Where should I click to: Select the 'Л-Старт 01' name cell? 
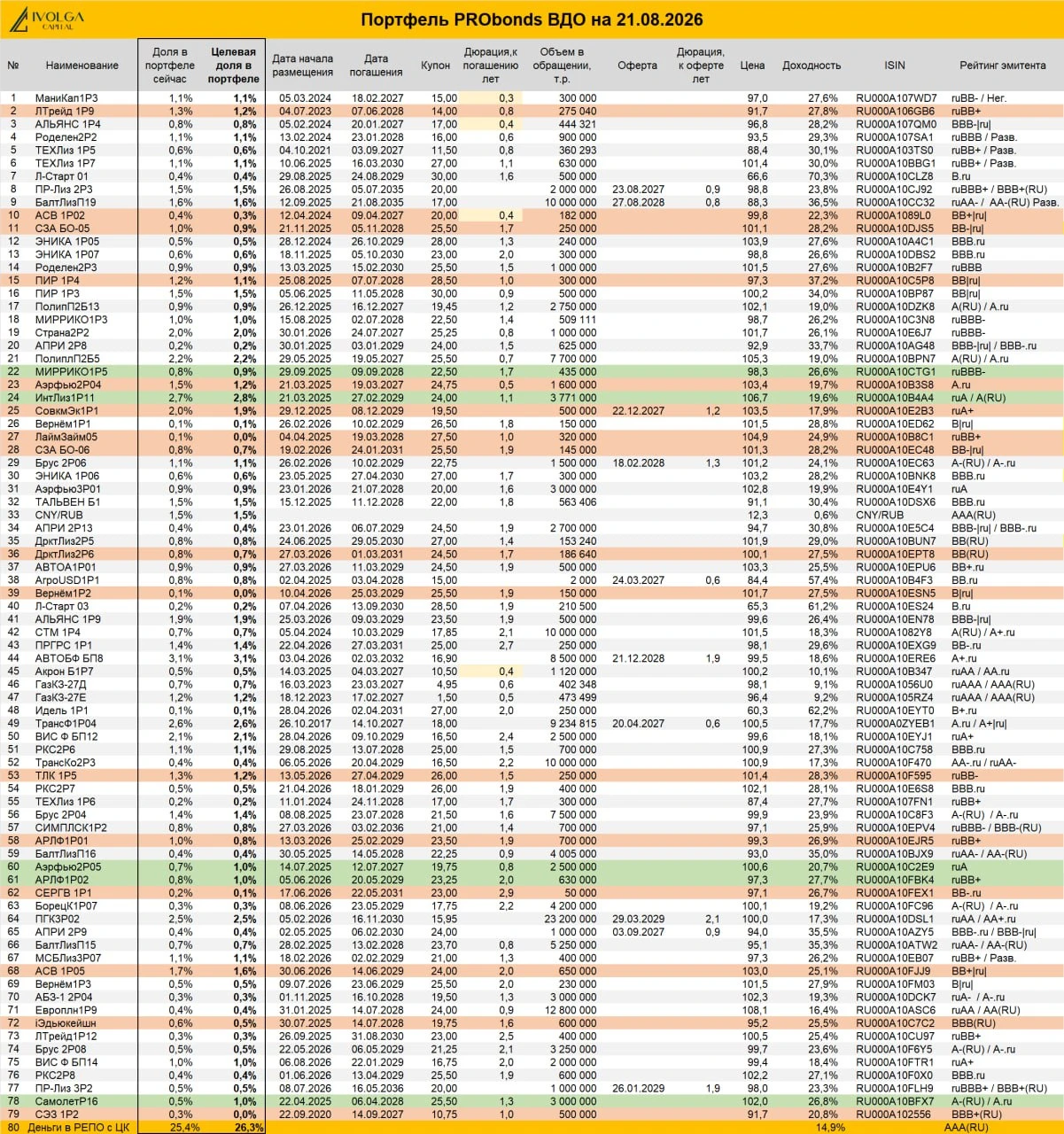tap(62, 176)
